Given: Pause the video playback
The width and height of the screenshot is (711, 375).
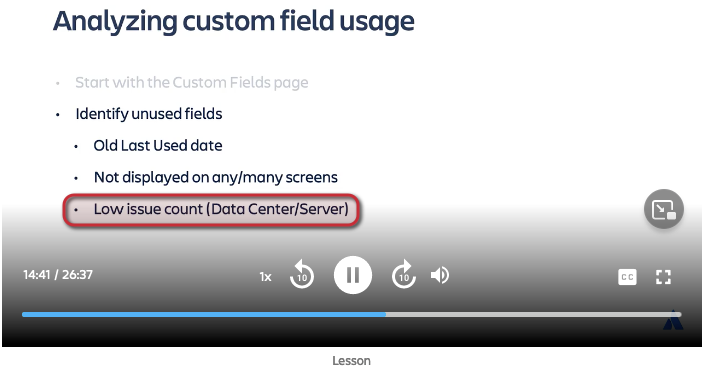Looking at the screenshot, I should coord(353,275).
